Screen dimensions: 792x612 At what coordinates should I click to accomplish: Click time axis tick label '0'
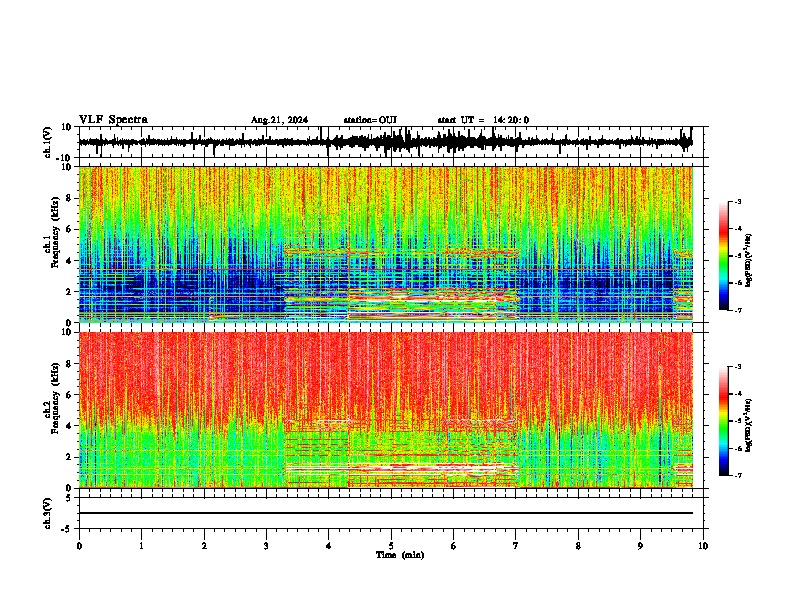79,546
